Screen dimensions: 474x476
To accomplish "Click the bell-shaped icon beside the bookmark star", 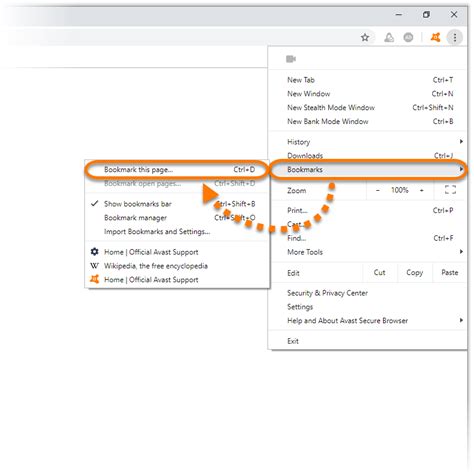I will [389, 37].
